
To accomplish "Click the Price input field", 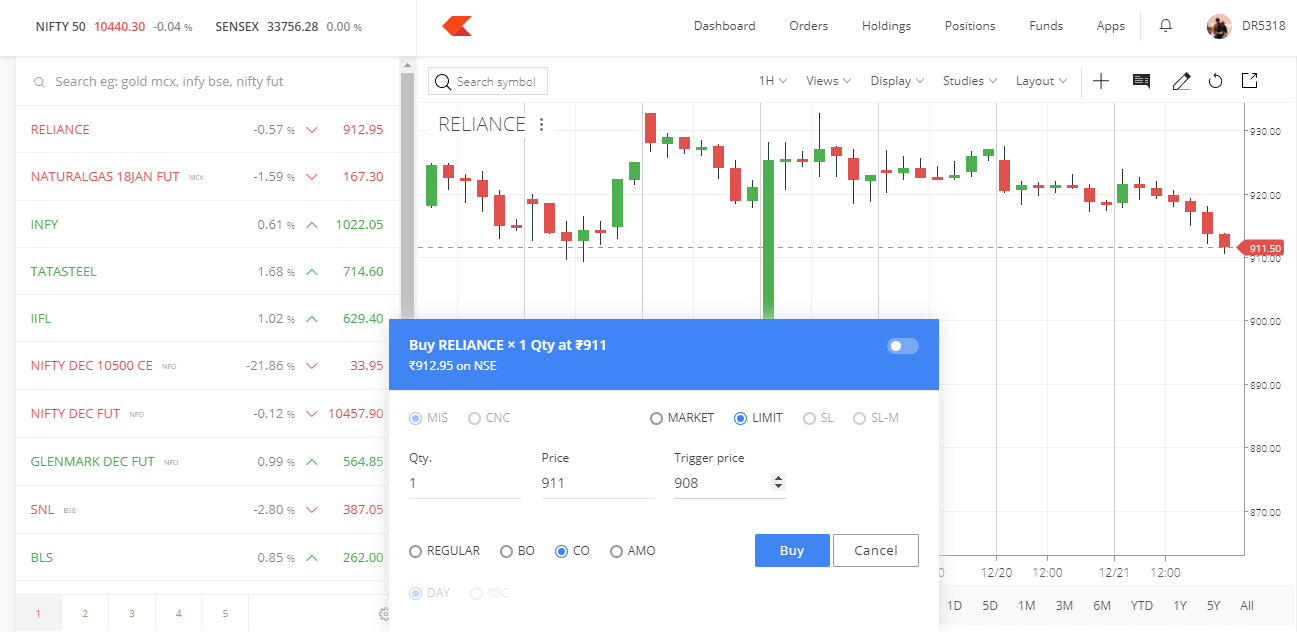I will coord(598,483).
